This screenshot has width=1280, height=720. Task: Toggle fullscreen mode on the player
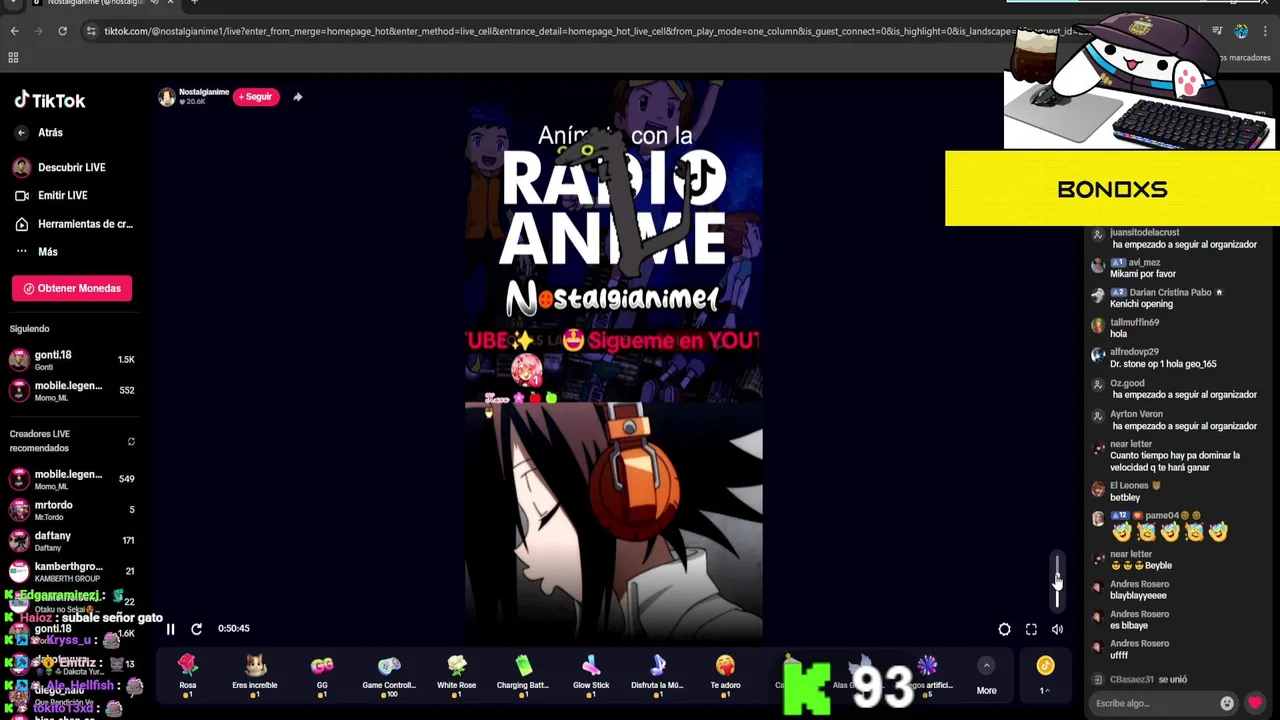tap(1031, 629)
